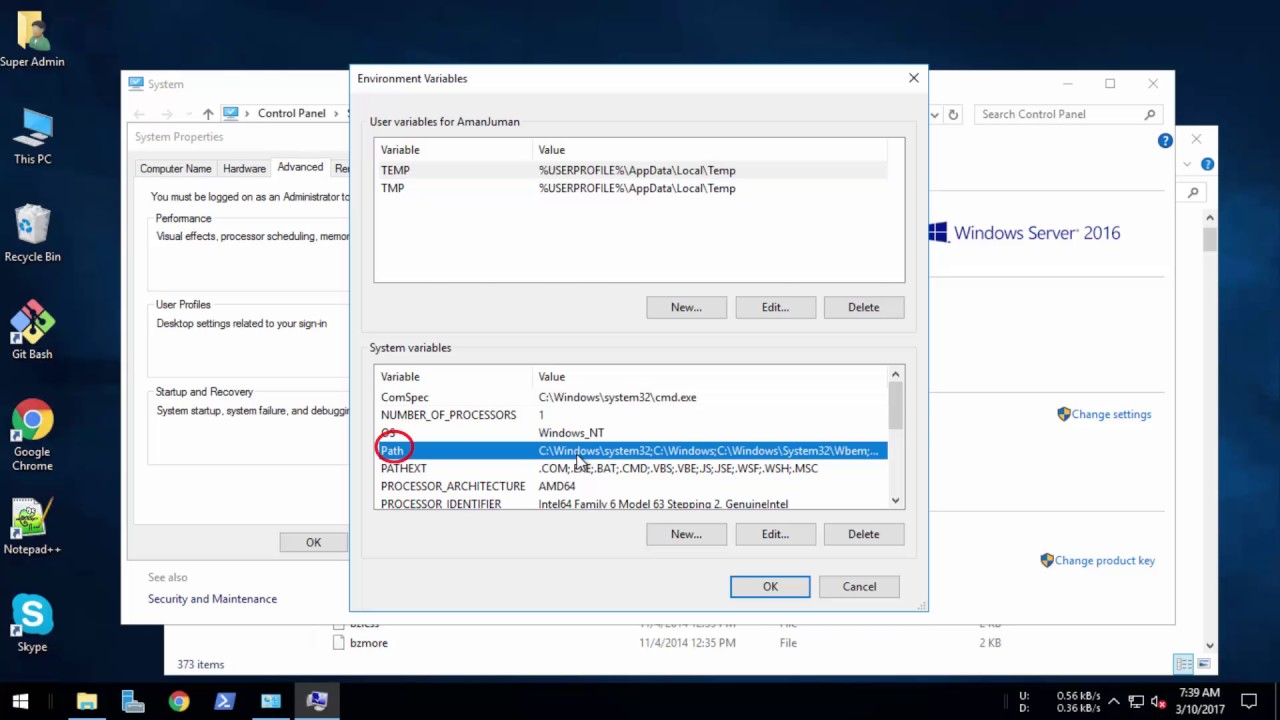Screen dimensions: 1280x720
Task: Open the Recycle Bin icon
Action: (x=32, y=234)
